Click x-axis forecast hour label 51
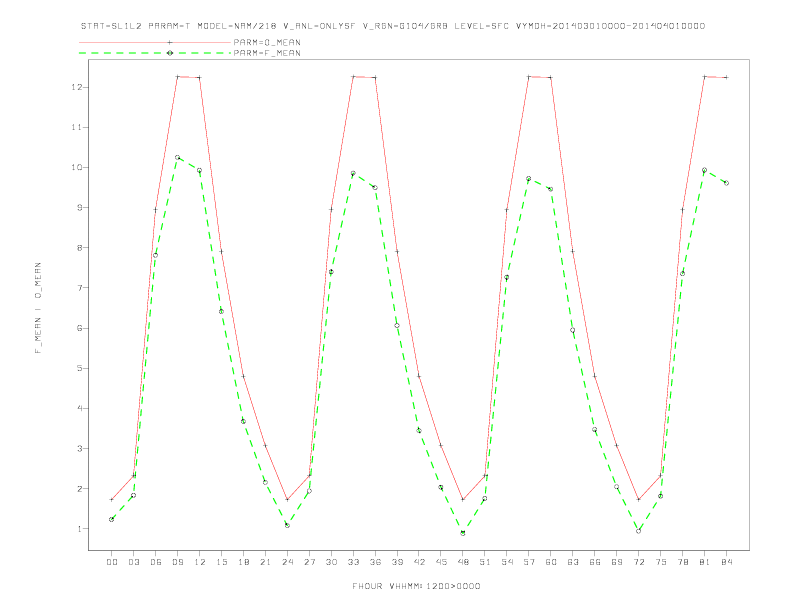792x612 pixels. click(485, 562)
